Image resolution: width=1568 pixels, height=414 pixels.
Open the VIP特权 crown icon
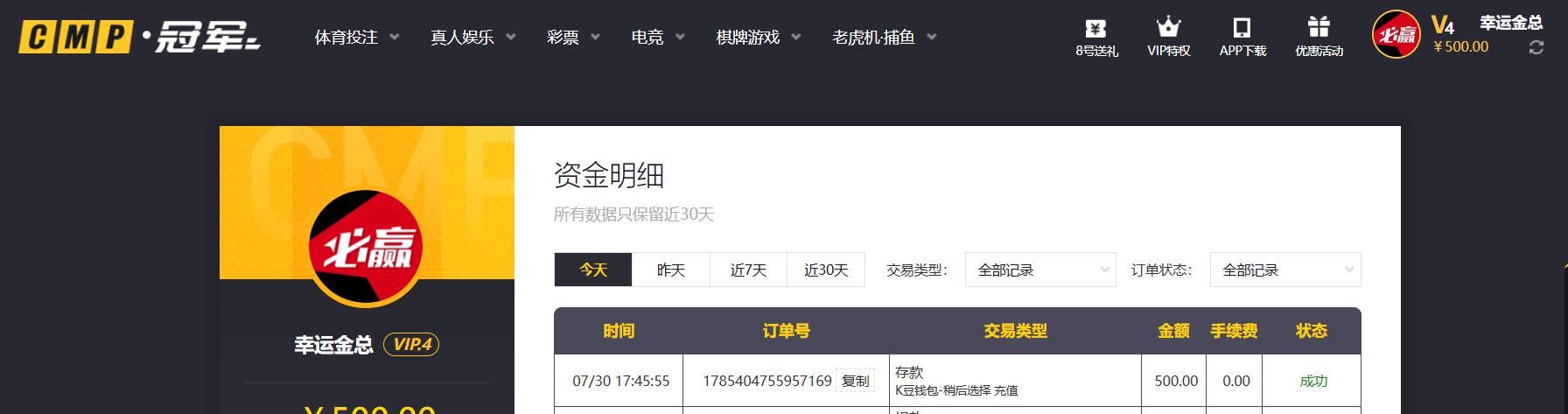pos(1168,27)
